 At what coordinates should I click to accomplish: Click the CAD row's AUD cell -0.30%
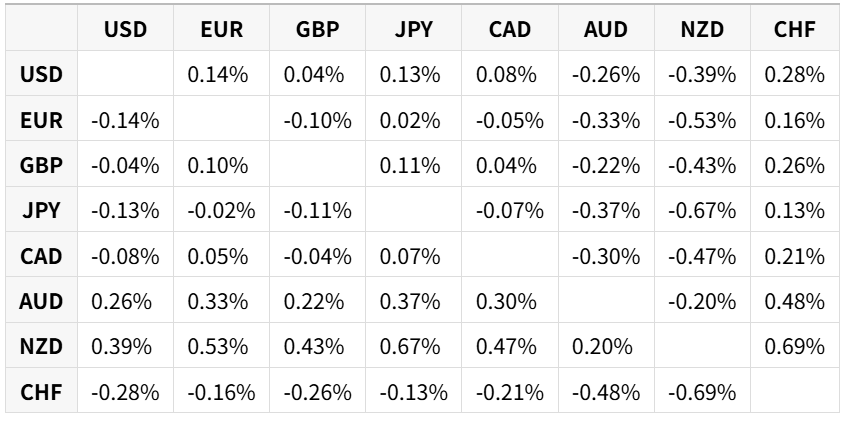click(x=606, y=255)
